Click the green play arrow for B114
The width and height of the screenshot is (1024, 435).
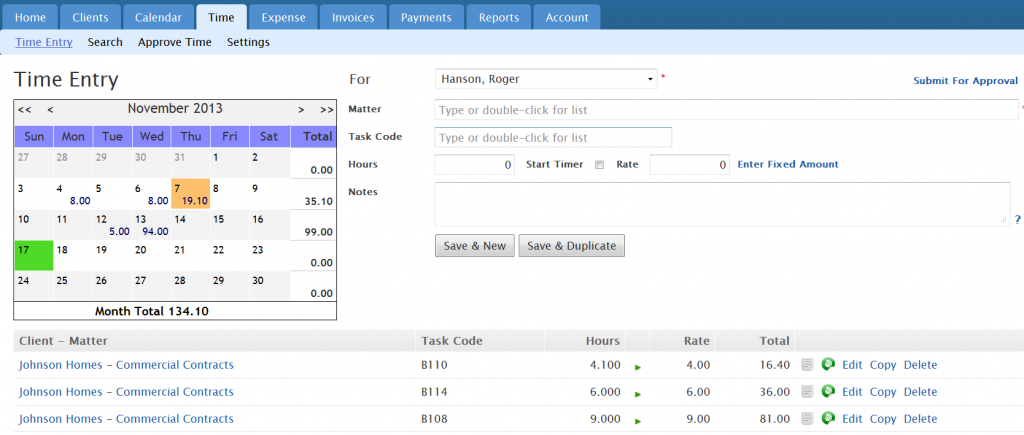[638, 393]
